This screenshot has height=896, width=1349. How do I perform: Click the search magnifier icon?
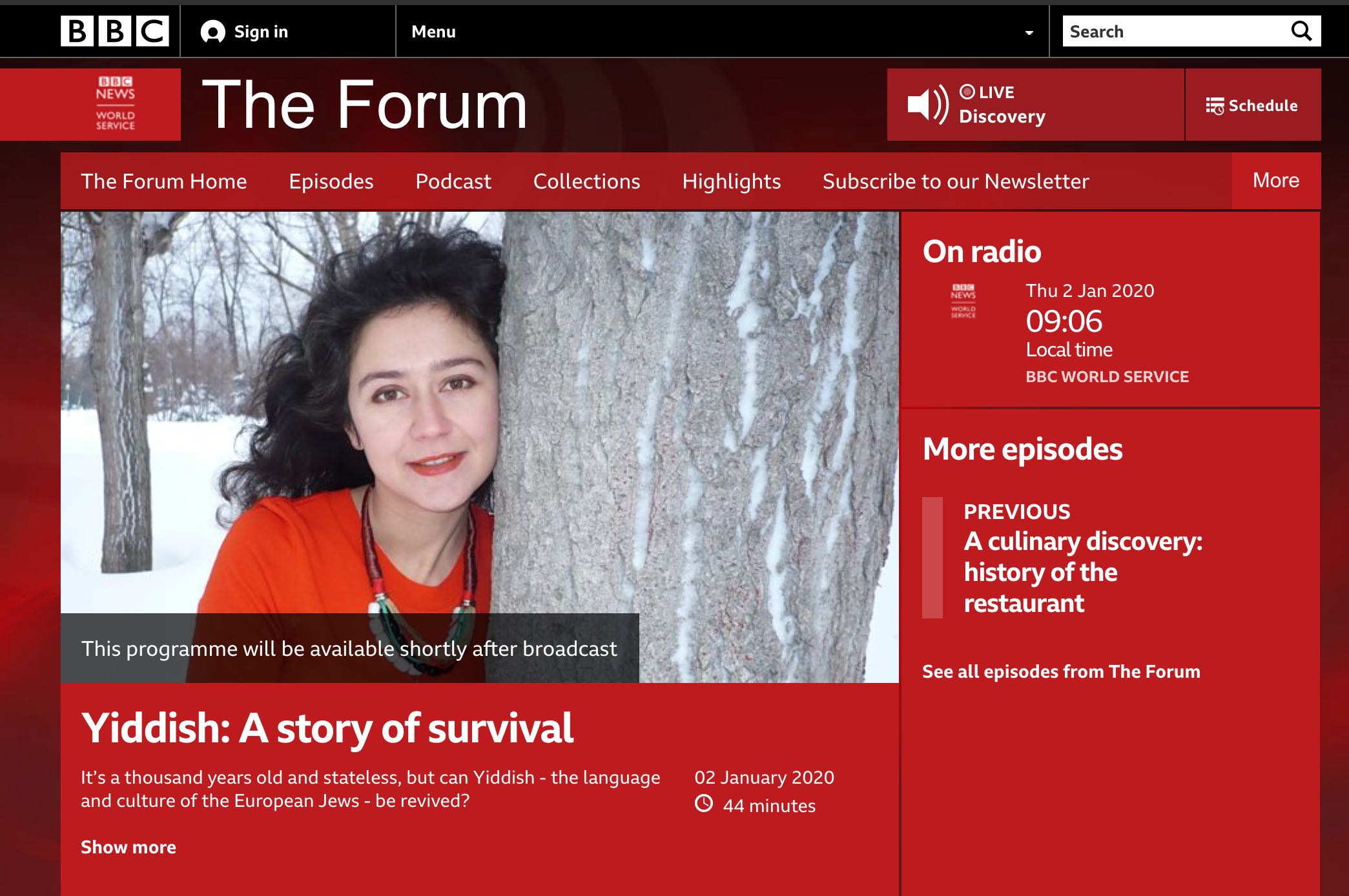click(1301, 31)
